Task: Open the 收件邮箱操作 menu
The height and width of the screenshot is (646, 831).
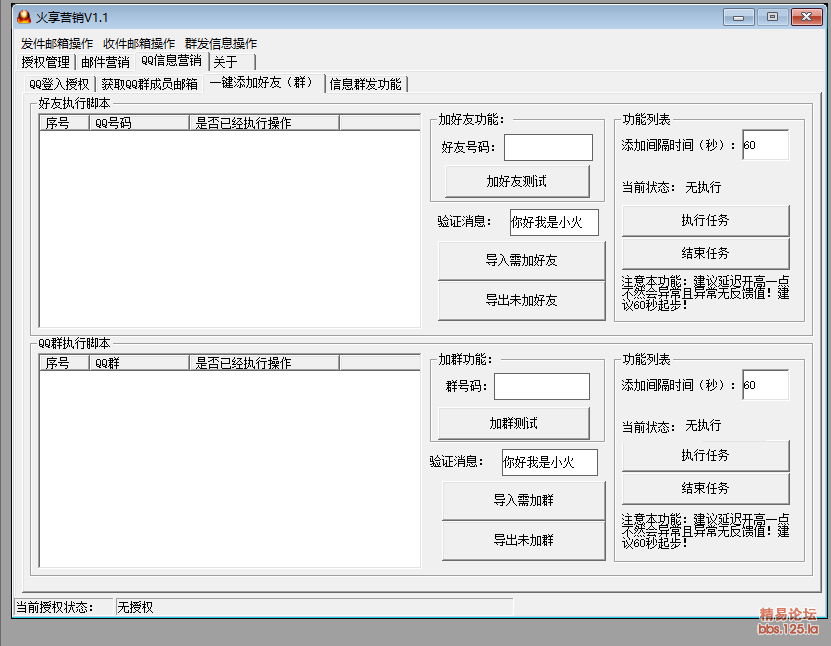Action: tap(139, 43)
